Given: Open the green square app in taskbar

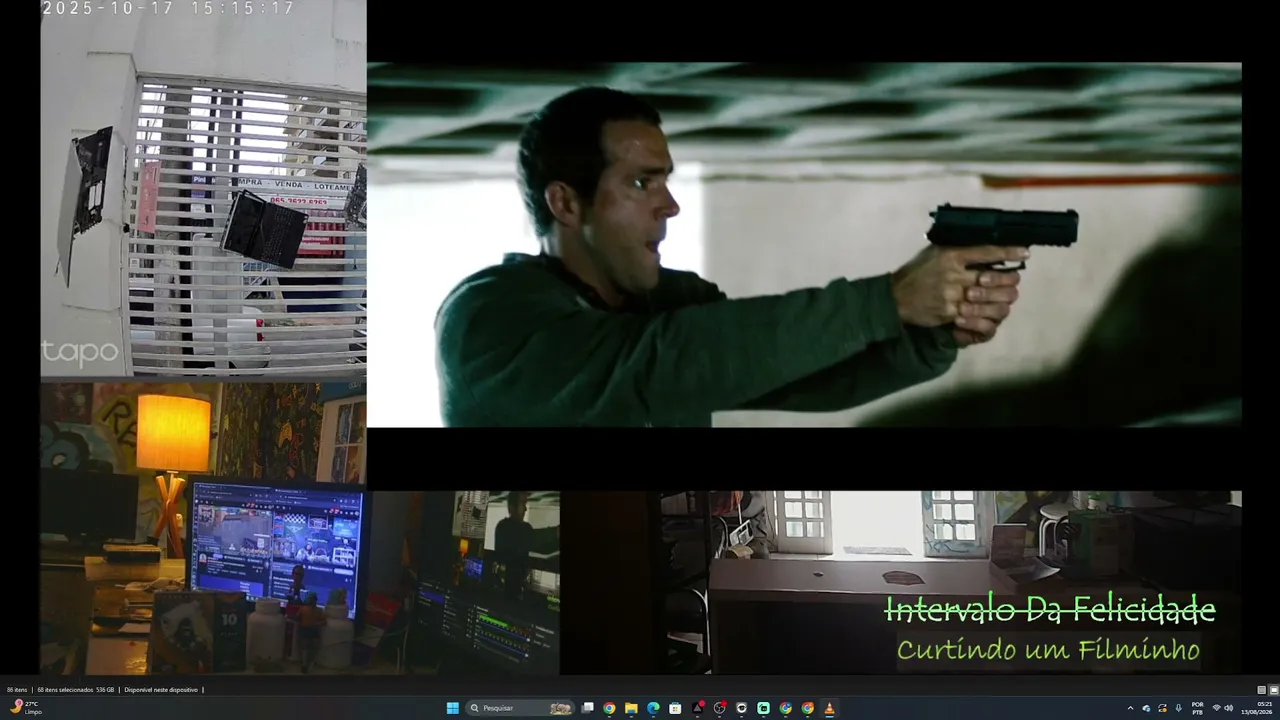Looking at the screenshot, I should tap(763, 708).
